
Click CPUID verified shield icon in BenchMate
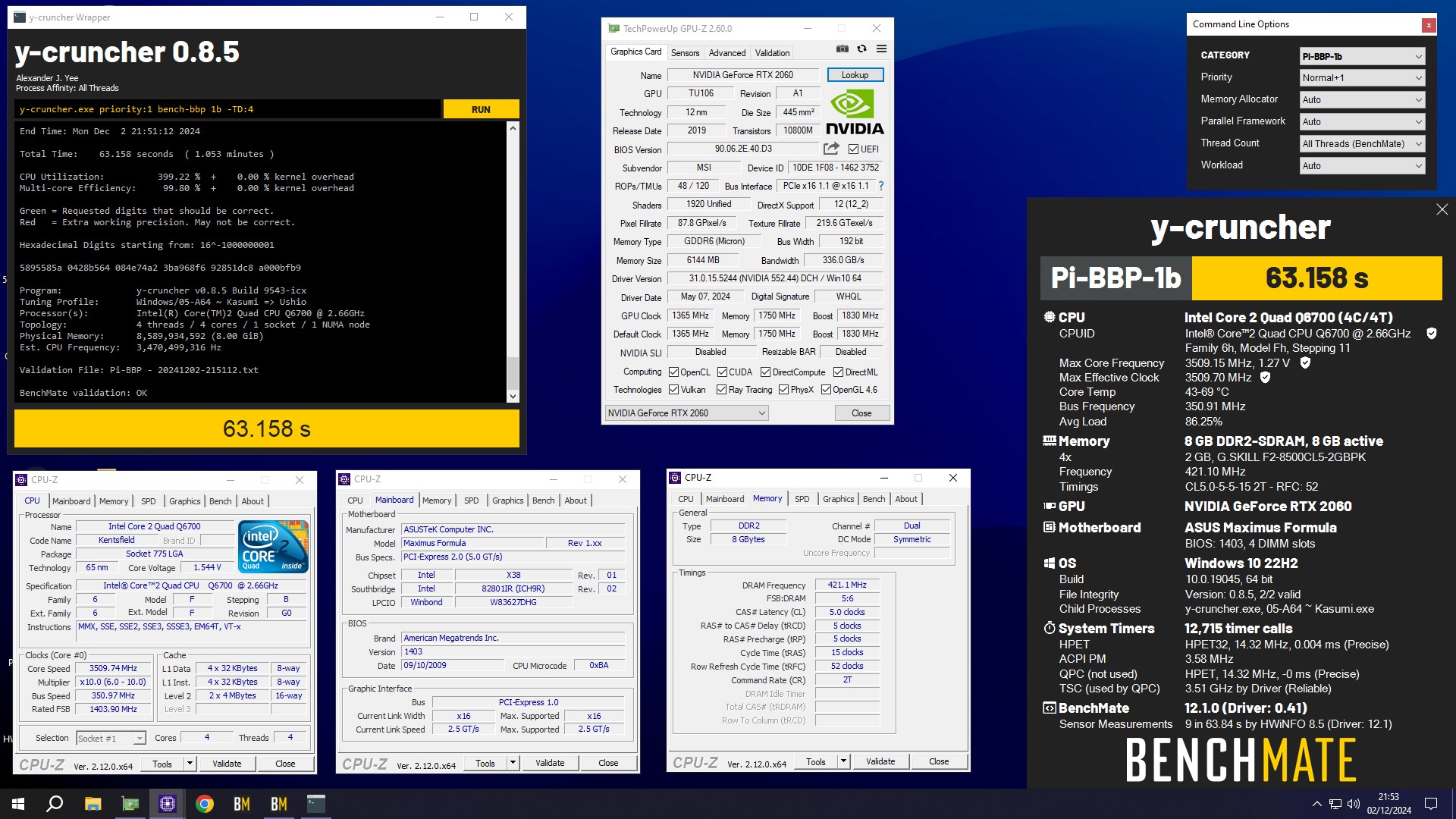click(x=1431, y=334)
